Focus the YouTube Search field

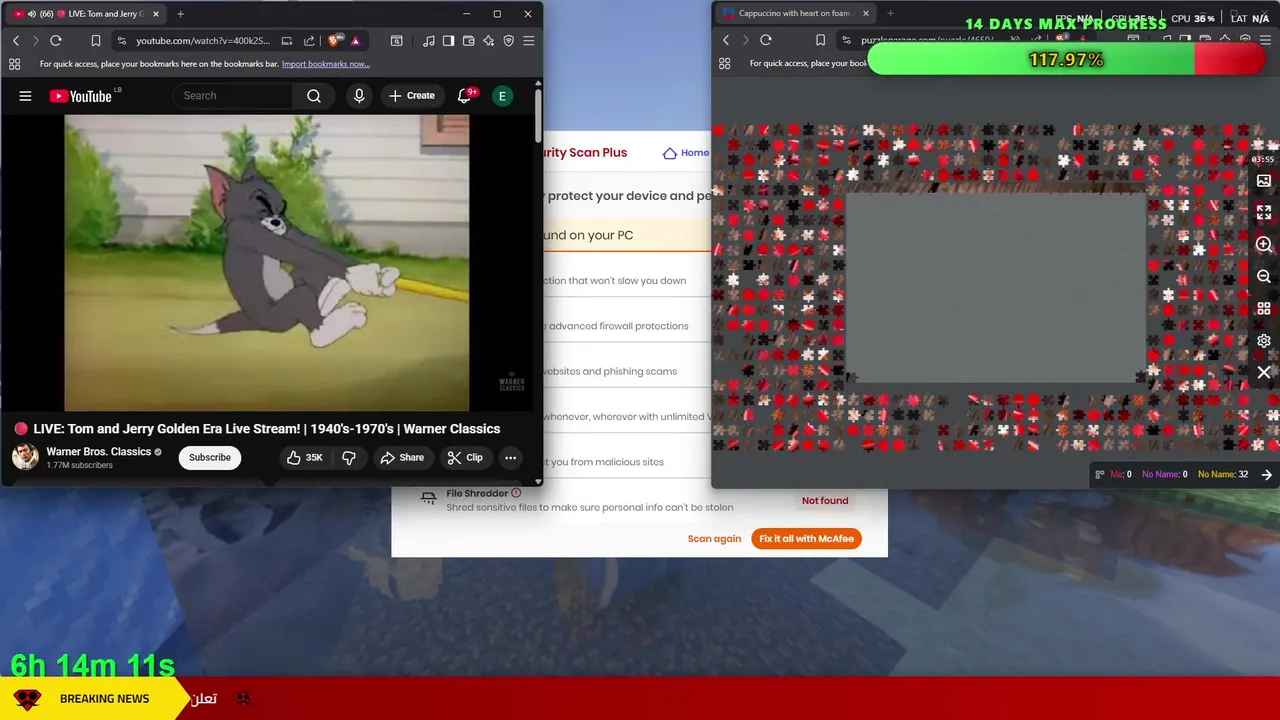(233, 96)
